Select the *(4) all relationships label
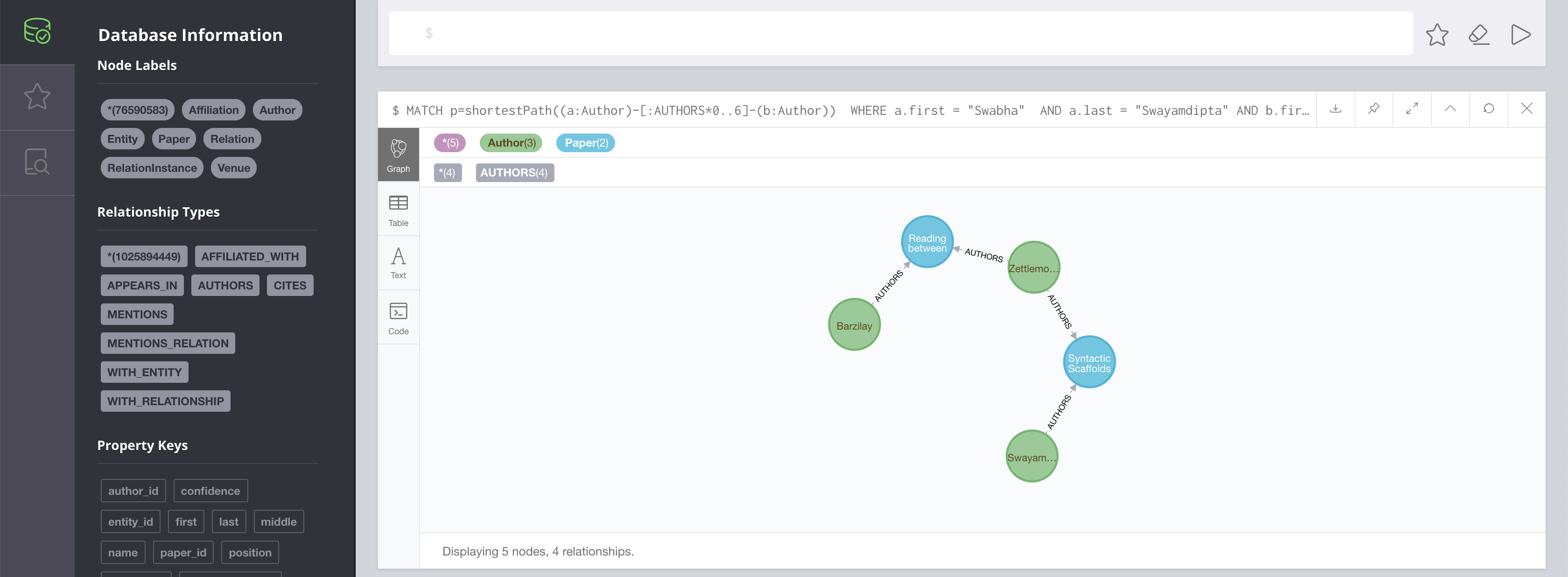This screenshot has height=577, width=1568. tap(448, 173)
